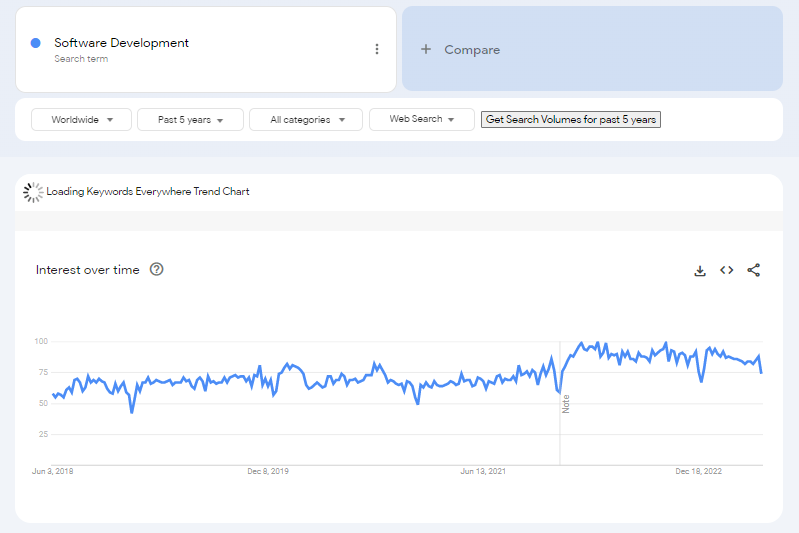Click the Dec 8, 2019 axis label
This screenshot has width=799, height=533.
pyautogui.click(x=268, y=471)
